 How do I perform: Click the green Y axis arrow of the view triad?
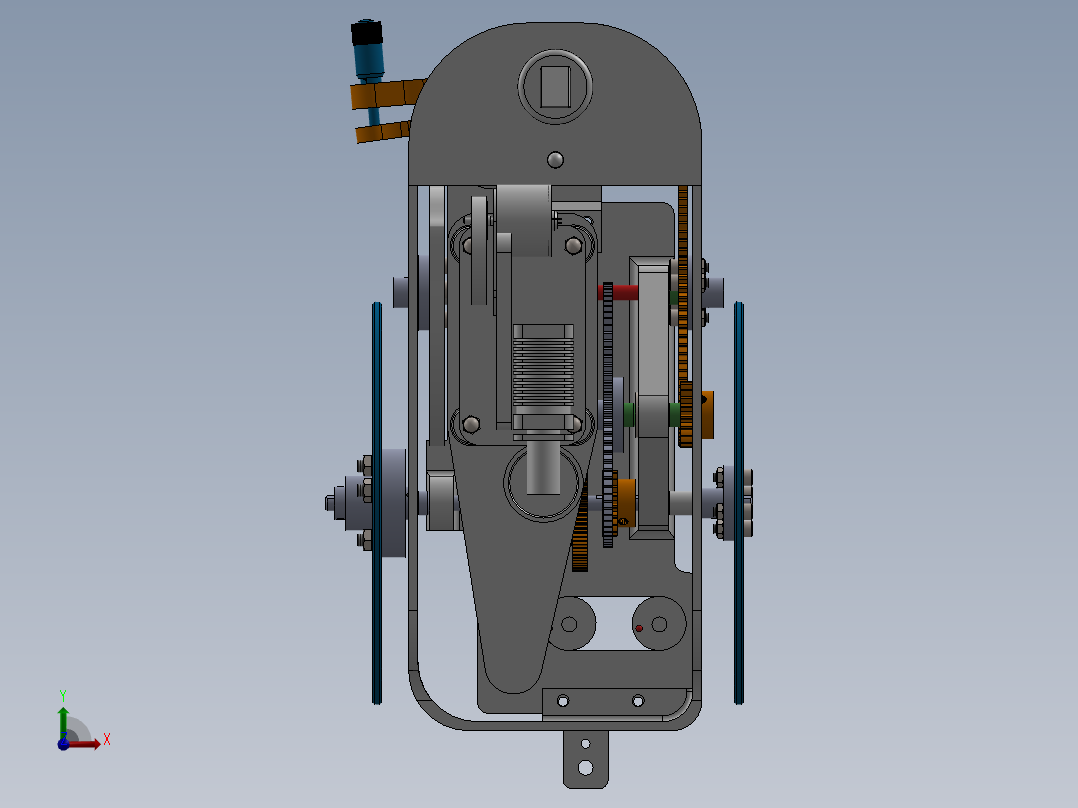tap(63, 723)
